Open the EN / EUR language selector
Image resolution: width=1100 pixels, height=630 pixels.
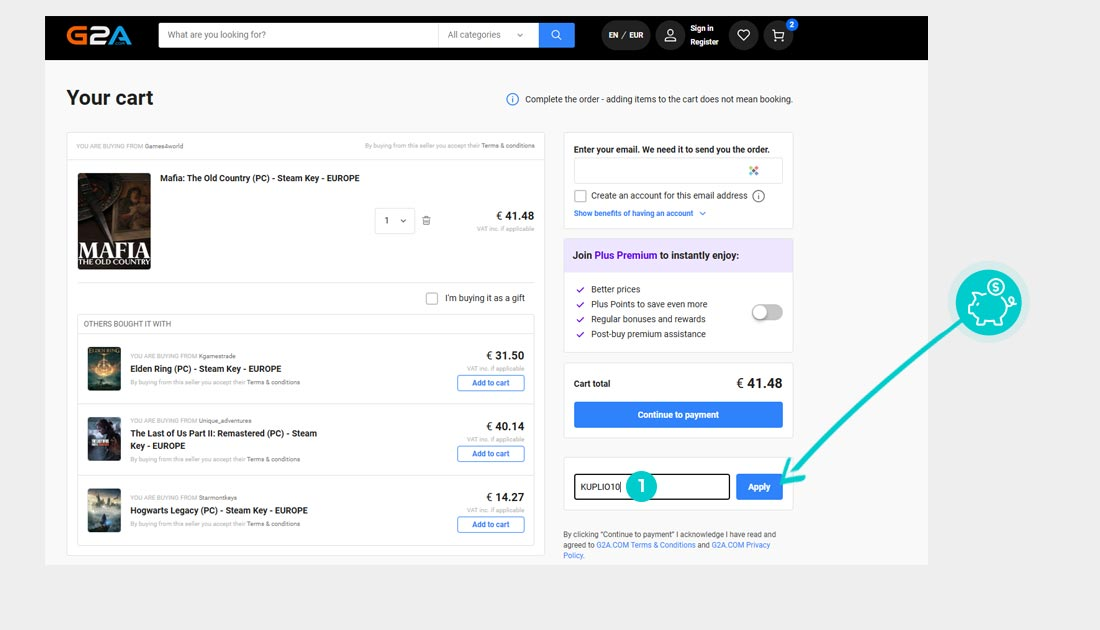click(x=626, y=35)
